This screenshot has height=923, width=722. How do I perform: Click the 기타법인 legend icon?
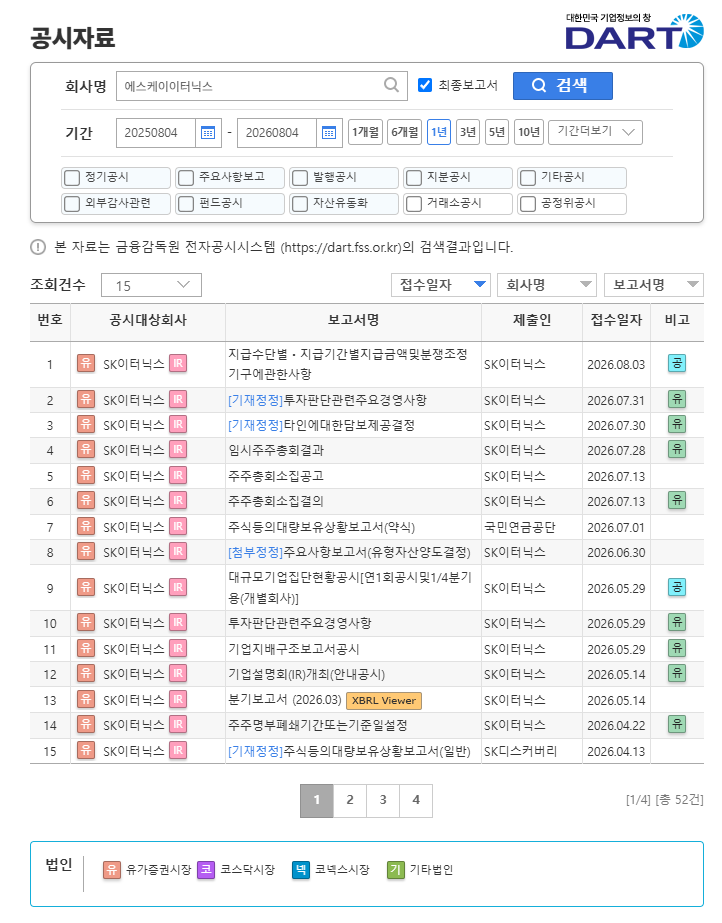(395, 869)
